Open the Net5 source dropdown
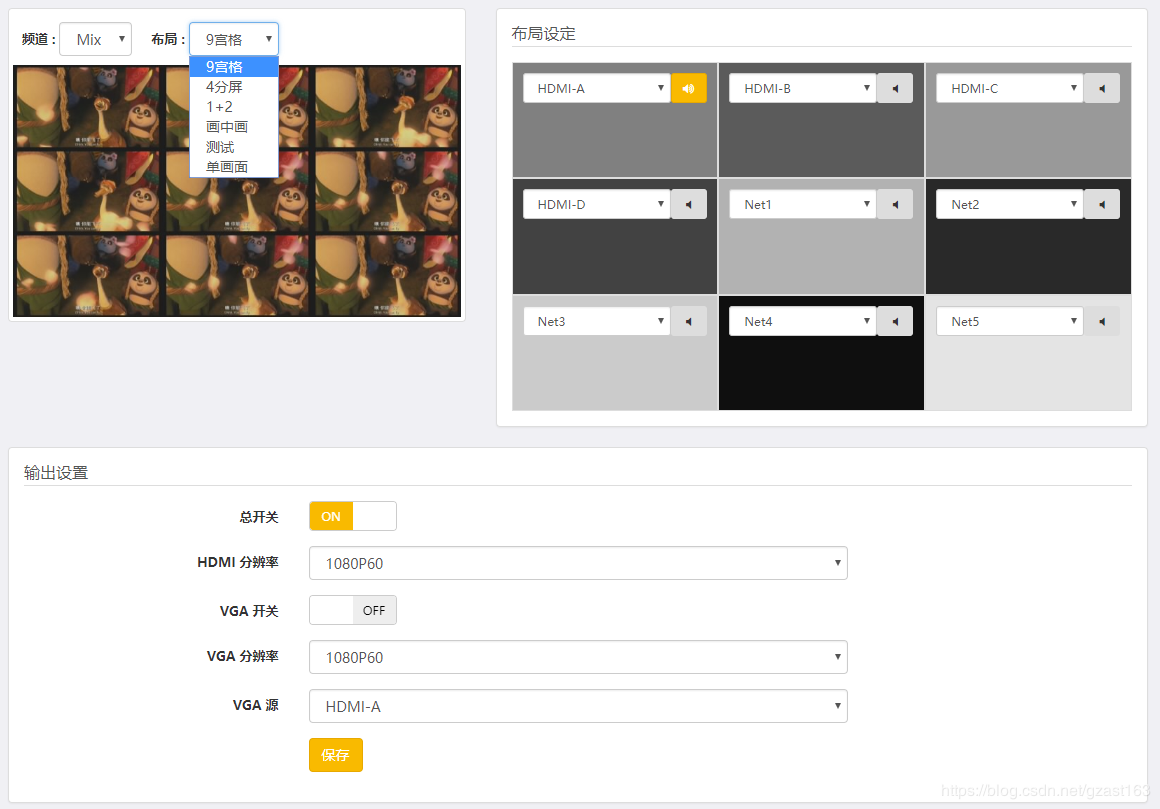 click(x=1010, y=321)
